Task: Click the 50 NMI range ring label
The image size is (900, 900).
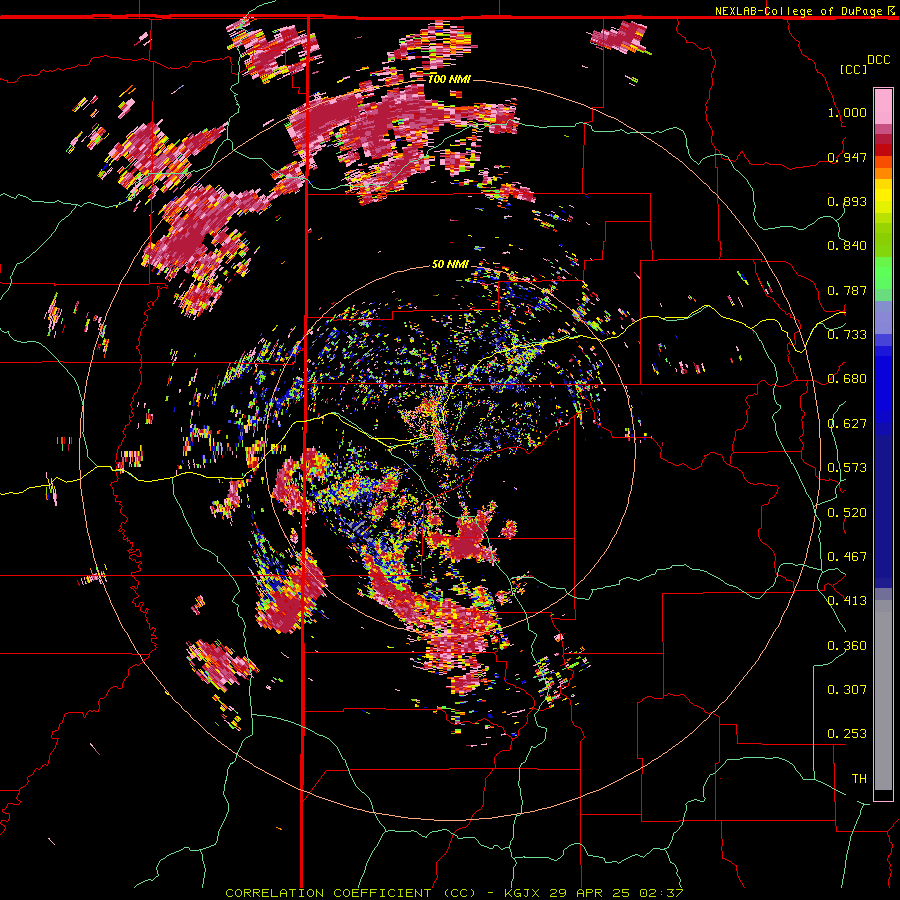Action: [x=450, y=265]
